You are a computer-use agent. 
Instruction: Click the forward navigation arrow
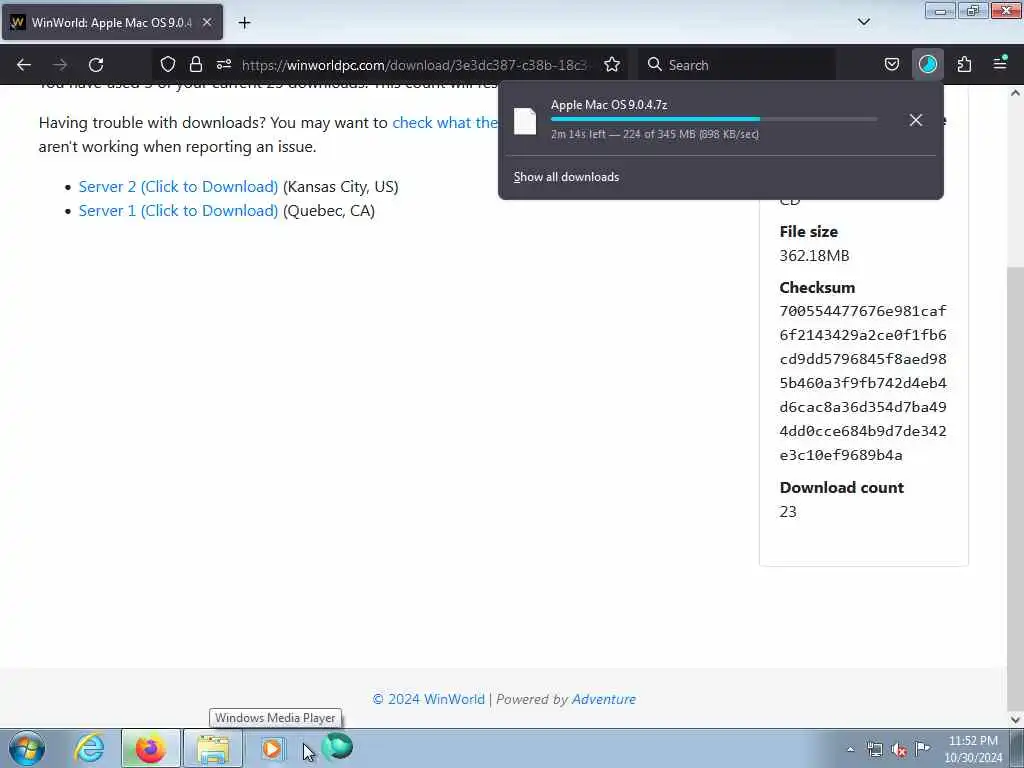click(60, 65)
